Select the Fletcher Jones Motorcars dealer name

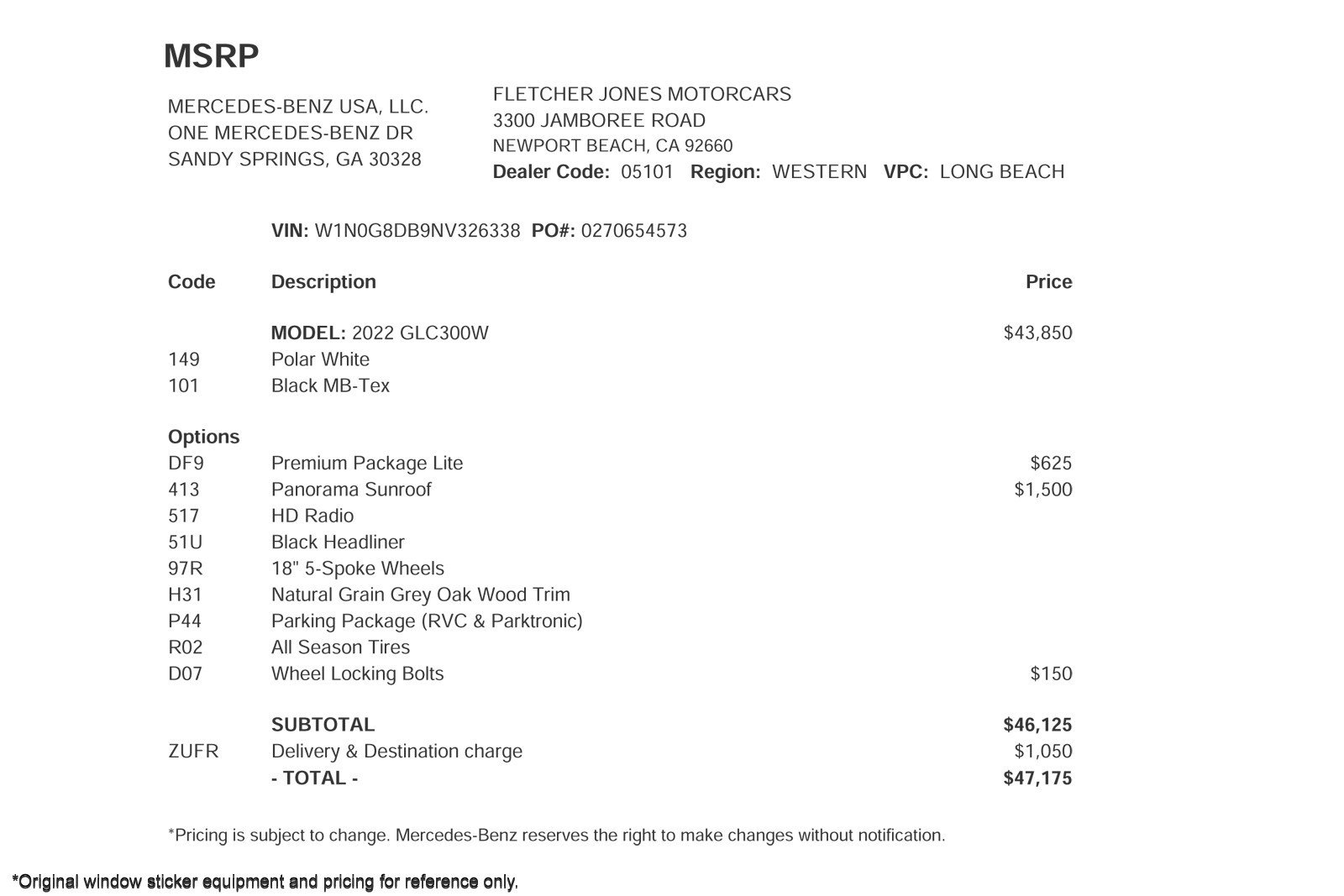[x=642, y=94]
